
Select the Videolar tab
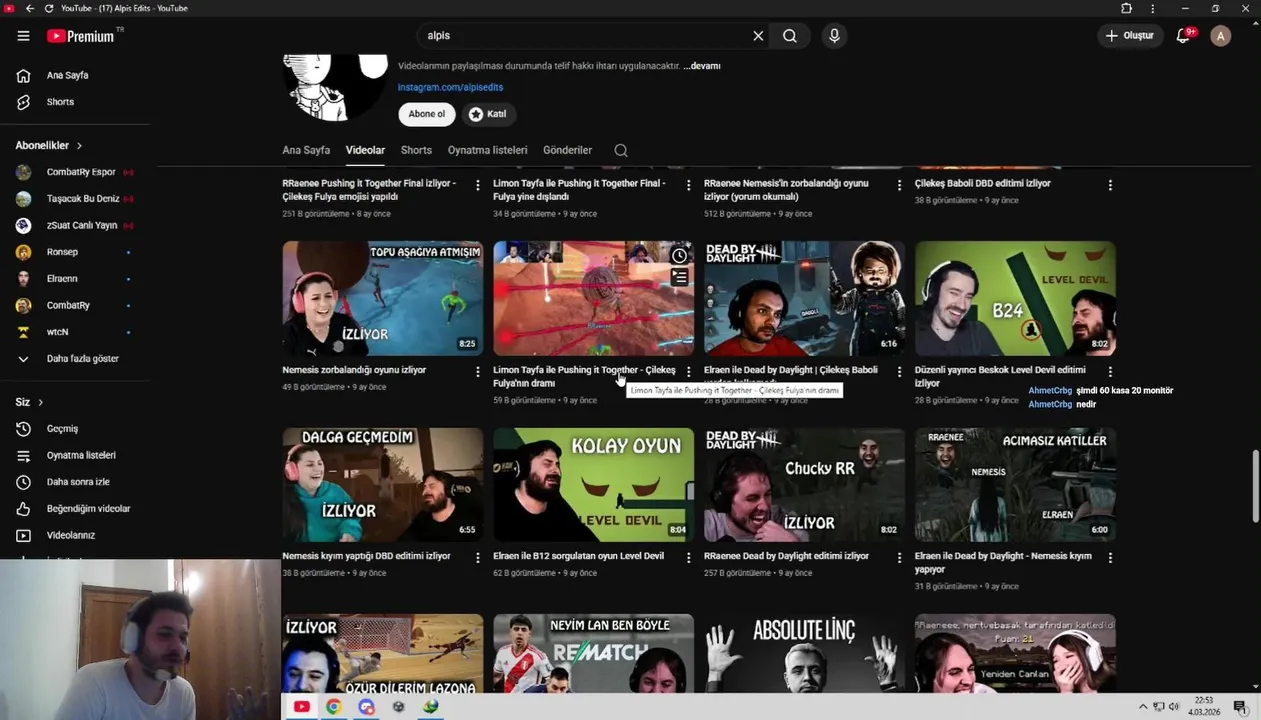pyautogui.click(x=365, y=150)
